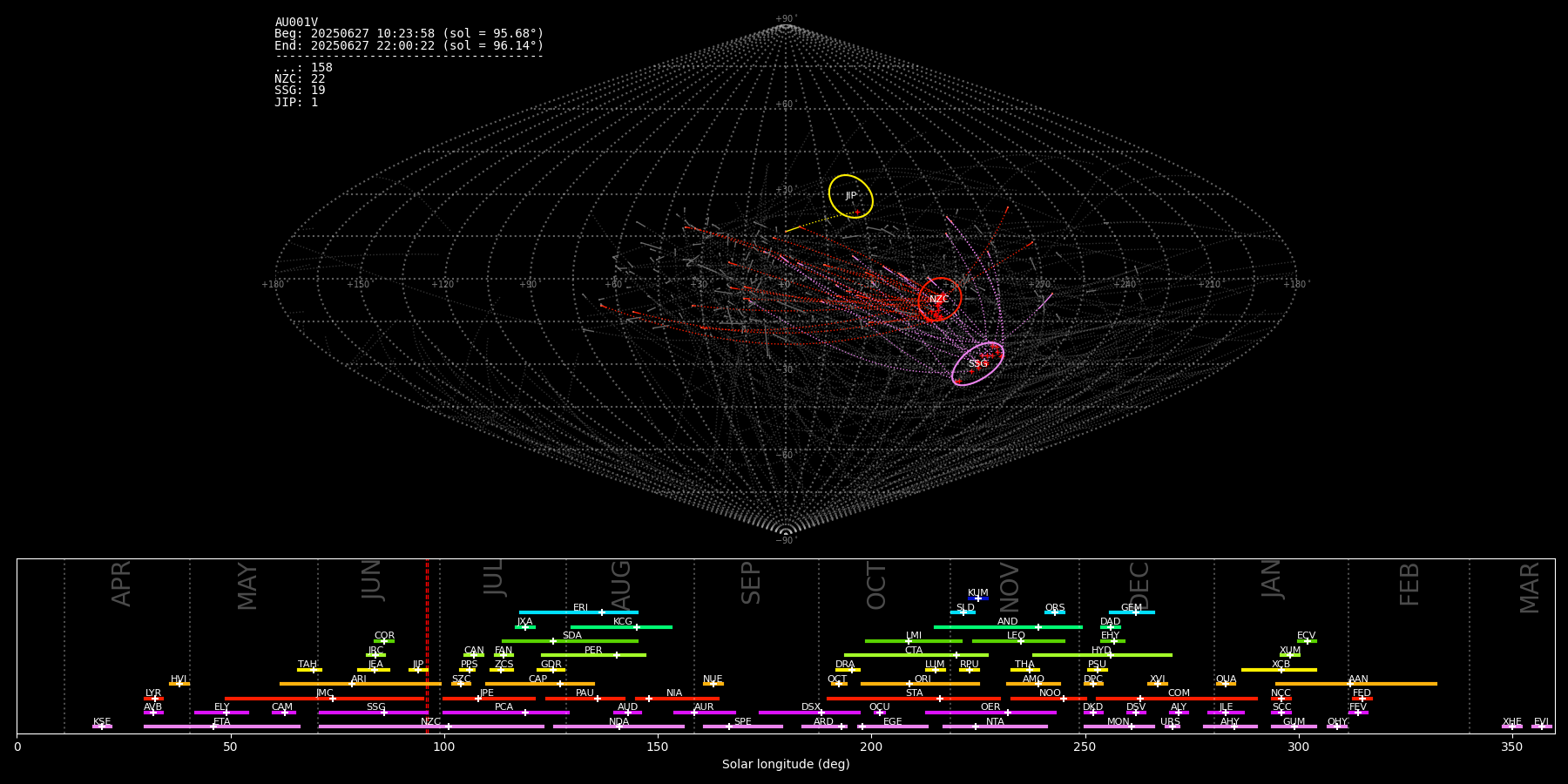Click the green LEO shower bar
Screen dimensions: 1568x784
tap(1018, 641)
